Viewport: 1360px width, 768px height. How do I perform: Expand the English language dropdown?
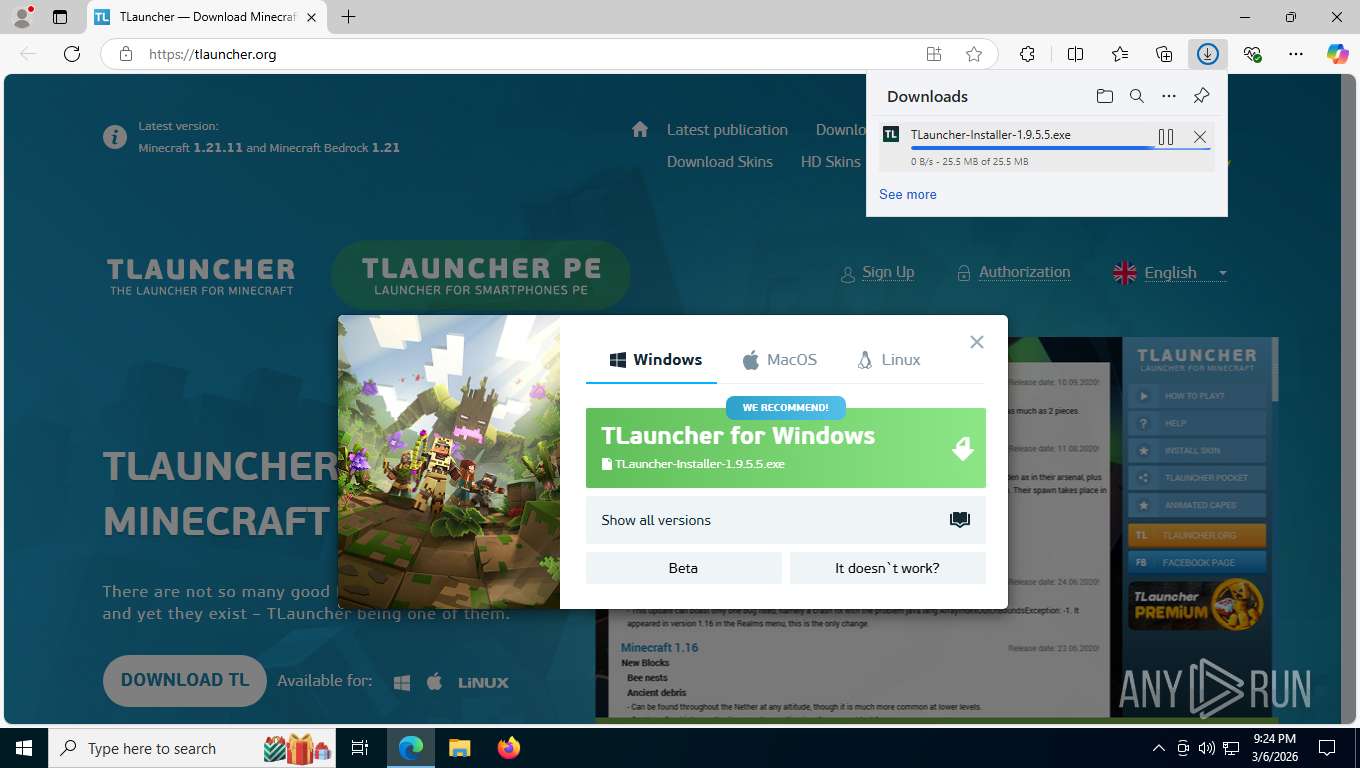pyautogui.click(x=1170, y=273)
